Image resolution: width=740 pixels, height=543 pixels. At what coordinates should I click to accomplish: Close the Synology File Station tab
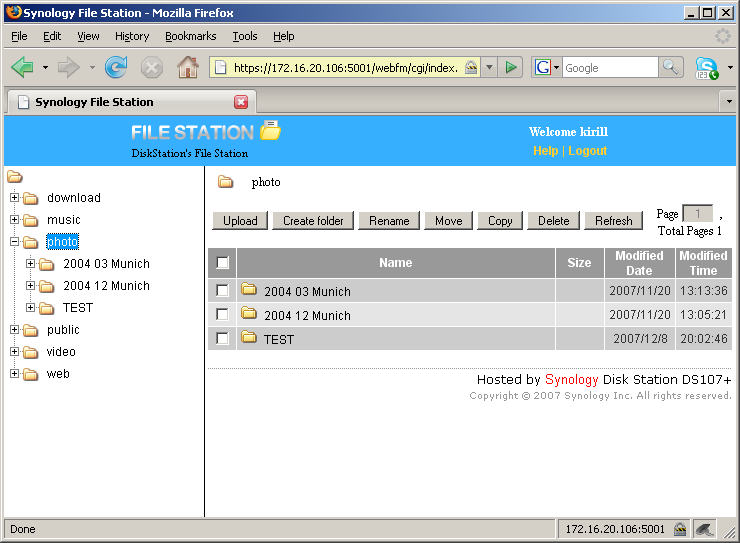point(241,102)
